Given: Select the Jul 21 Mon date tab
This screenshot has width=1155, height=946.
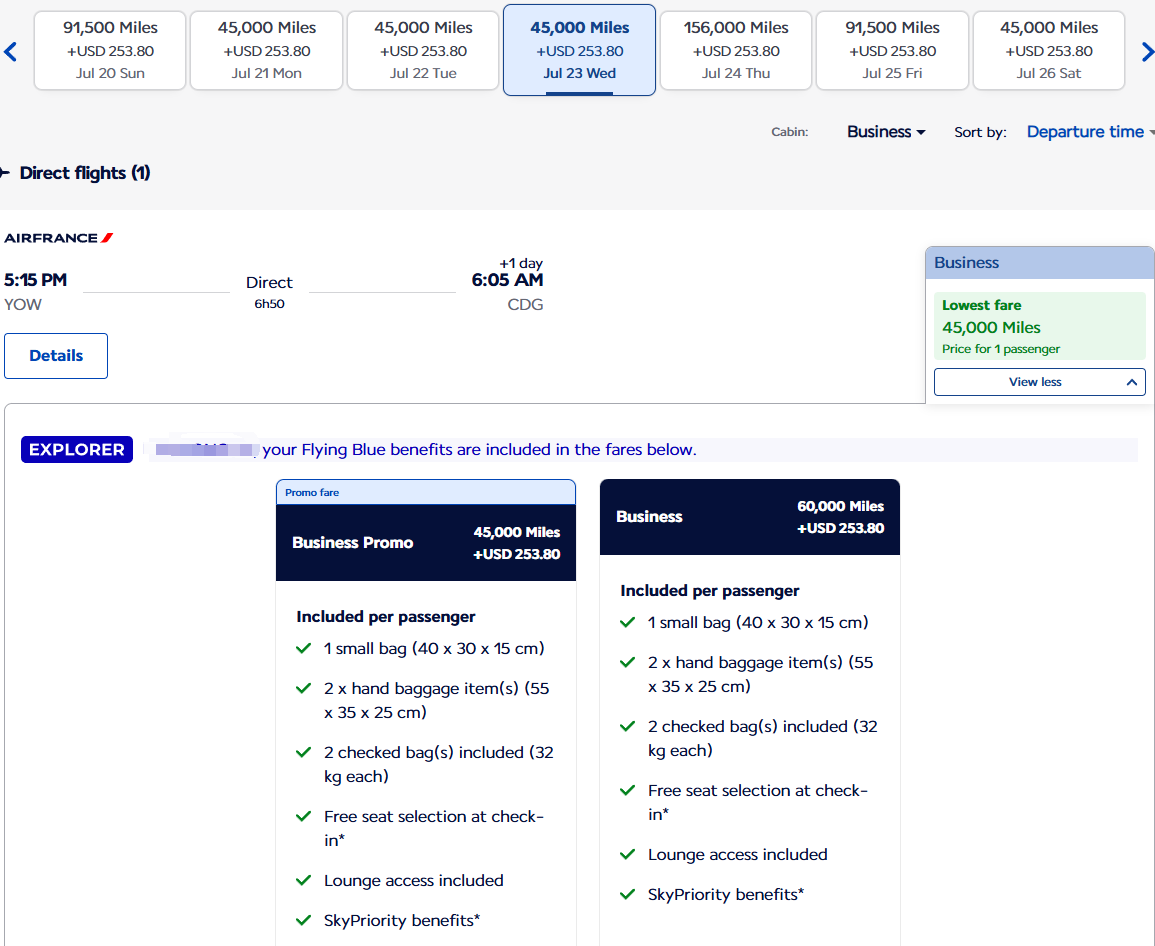Looking at the screenshot, I should pyautogui.click(x=267, y=50).
